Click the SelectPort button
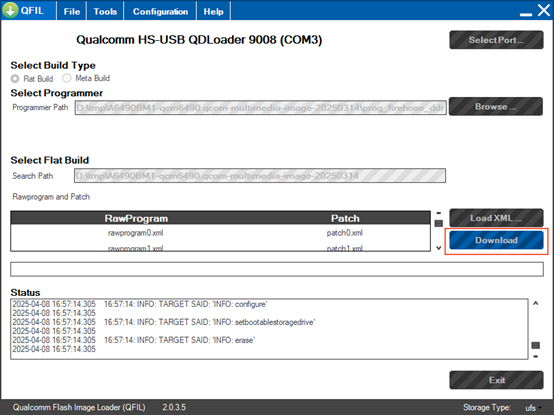554x415 pixels. point(496,40)
